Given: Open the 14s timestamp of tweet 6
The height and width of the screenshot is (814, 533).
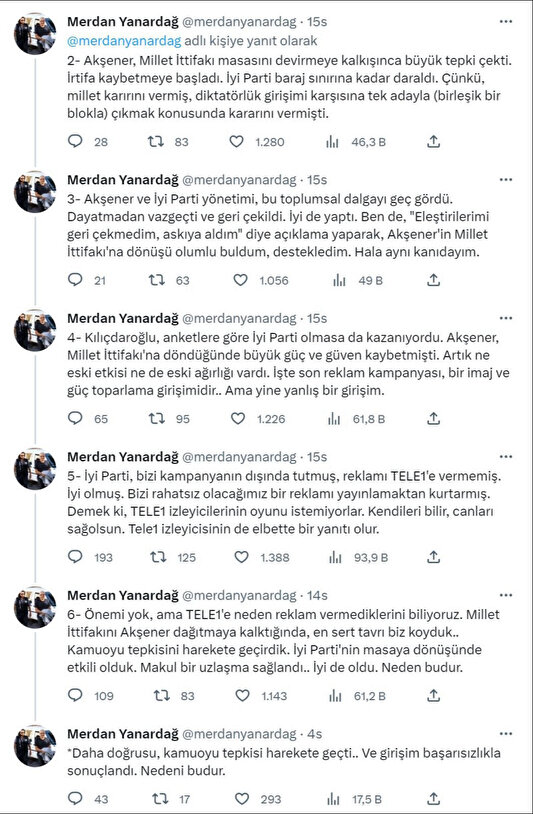Looking at the screenshot, I should click(x=317, y=595).
